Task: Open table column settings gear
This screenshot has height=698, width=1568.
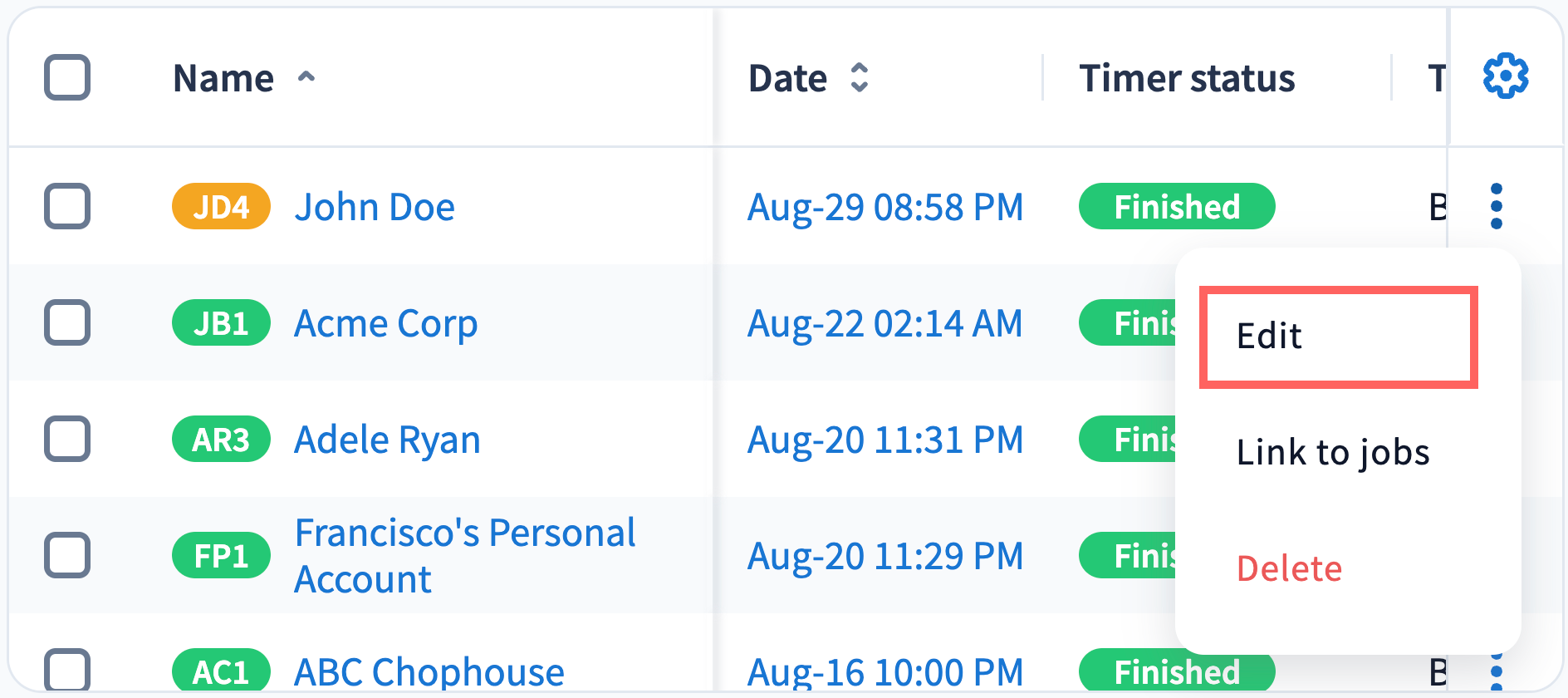Action: point(1505,77)
